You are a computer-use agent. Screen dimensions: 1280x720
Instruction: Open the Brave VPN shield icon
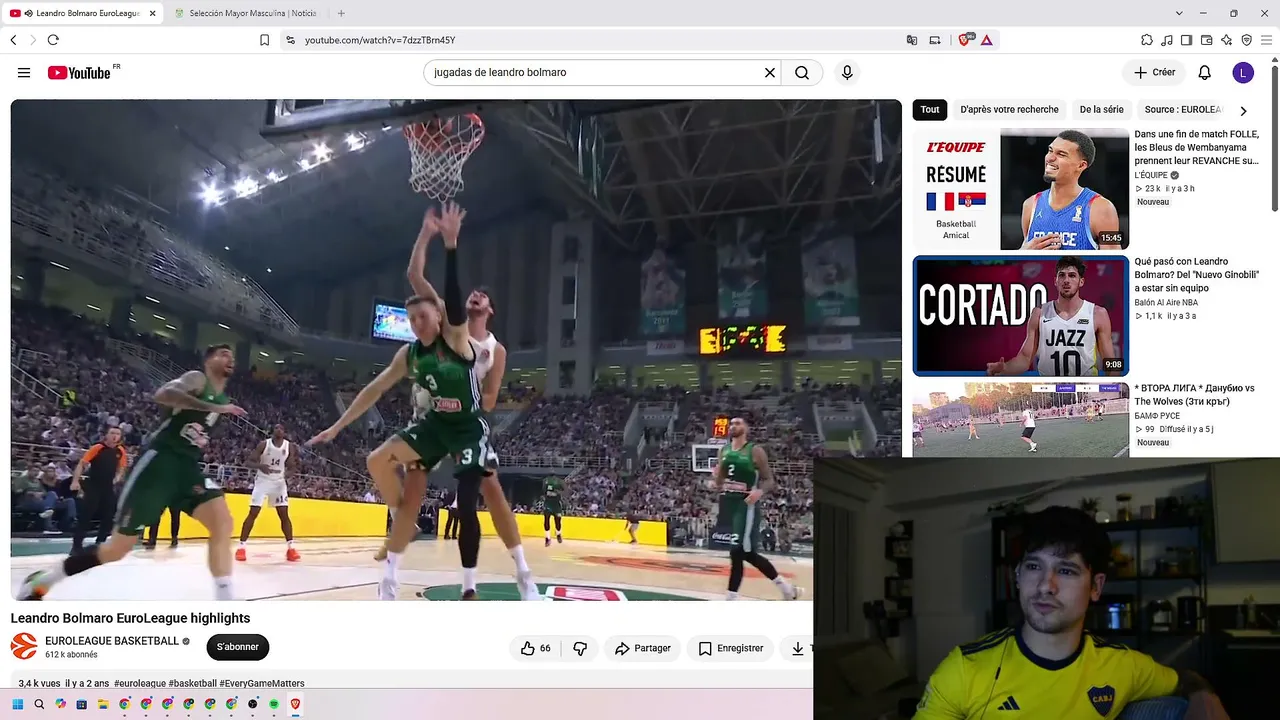[1246, 40]
